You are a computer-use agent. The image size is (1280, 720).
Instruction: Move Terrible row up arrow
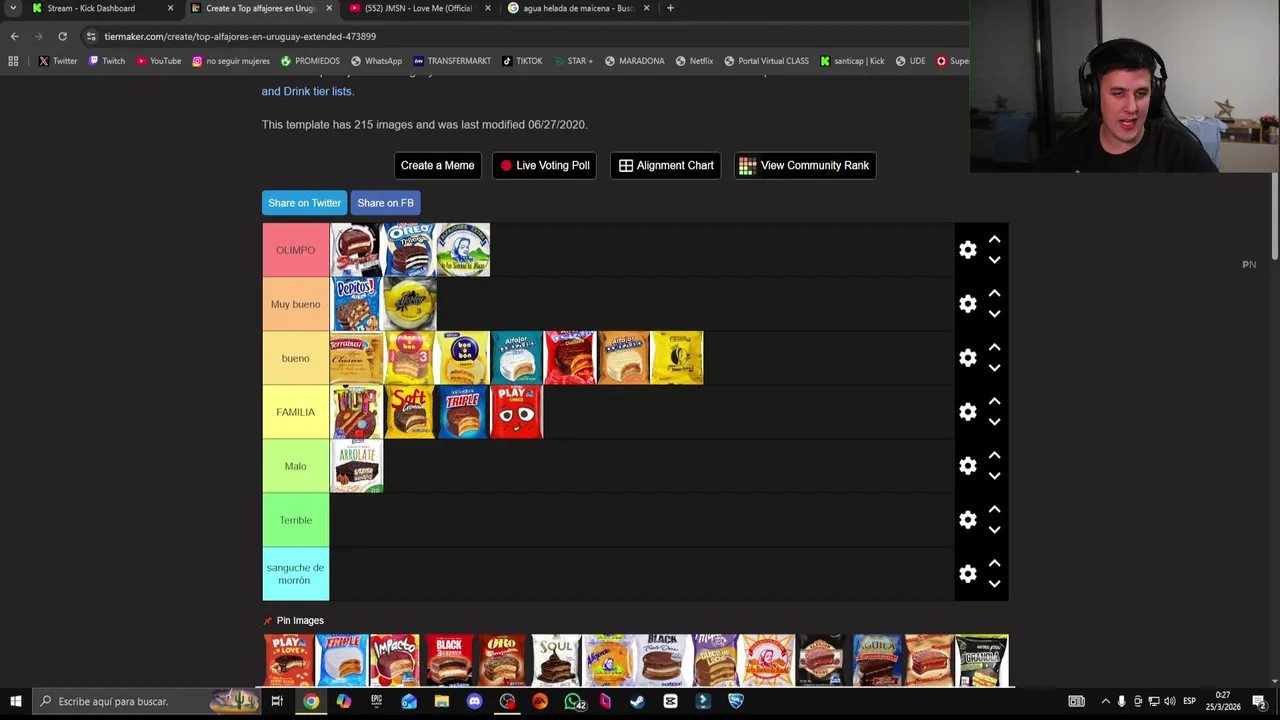point(994,510)
